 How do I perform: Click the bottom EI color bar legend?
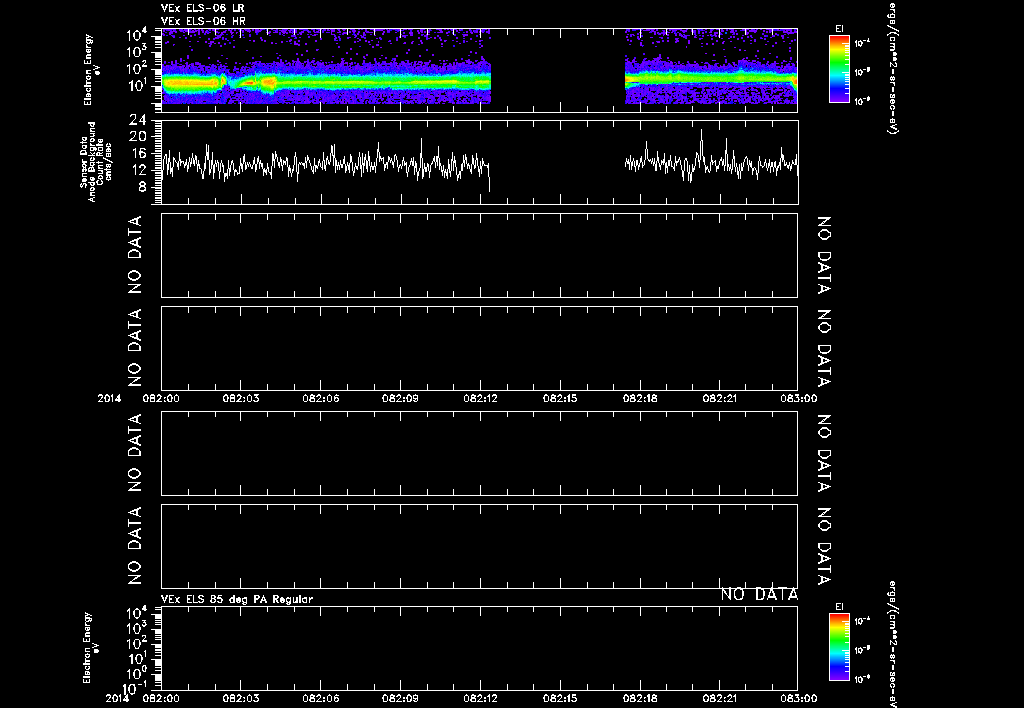[839, 647]
